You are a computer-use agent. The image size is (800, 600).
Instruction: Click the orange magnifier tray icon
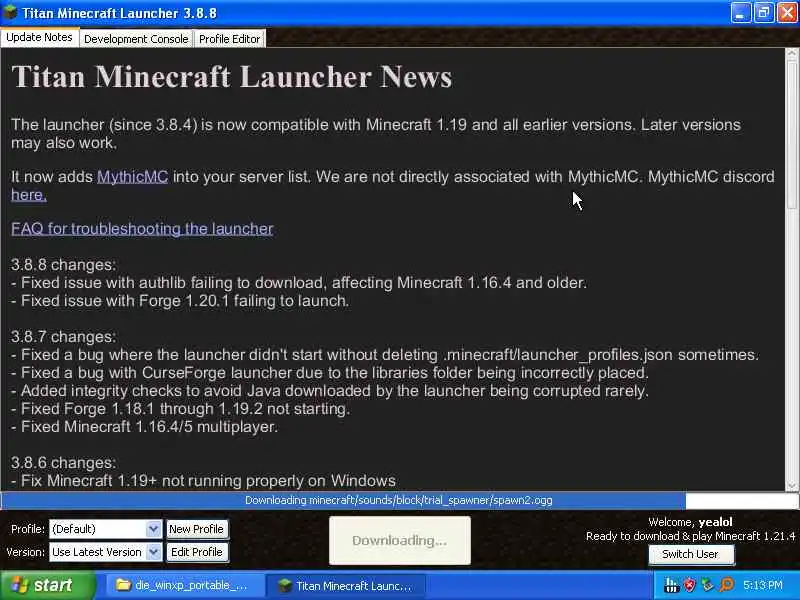pyautogui.click(x=727, y=585)
